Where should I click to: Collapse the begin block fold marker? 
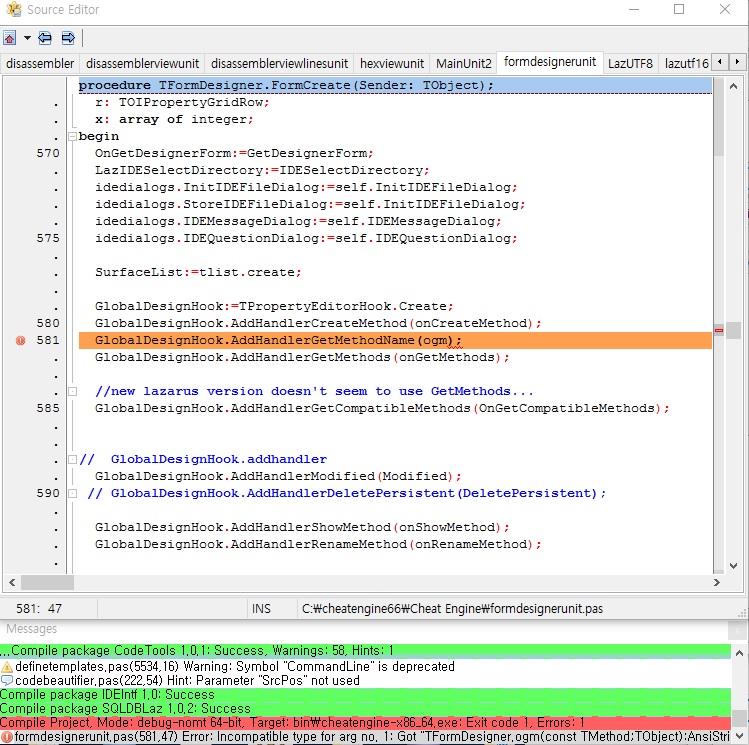coord(72,136)
